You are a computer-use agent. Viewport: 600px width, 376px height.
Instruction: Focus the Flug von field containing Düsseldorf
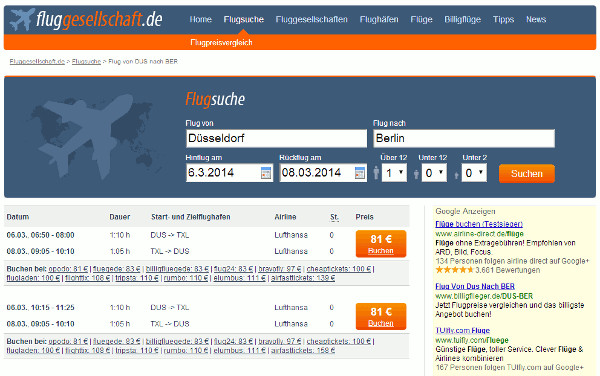click(276, 138)
